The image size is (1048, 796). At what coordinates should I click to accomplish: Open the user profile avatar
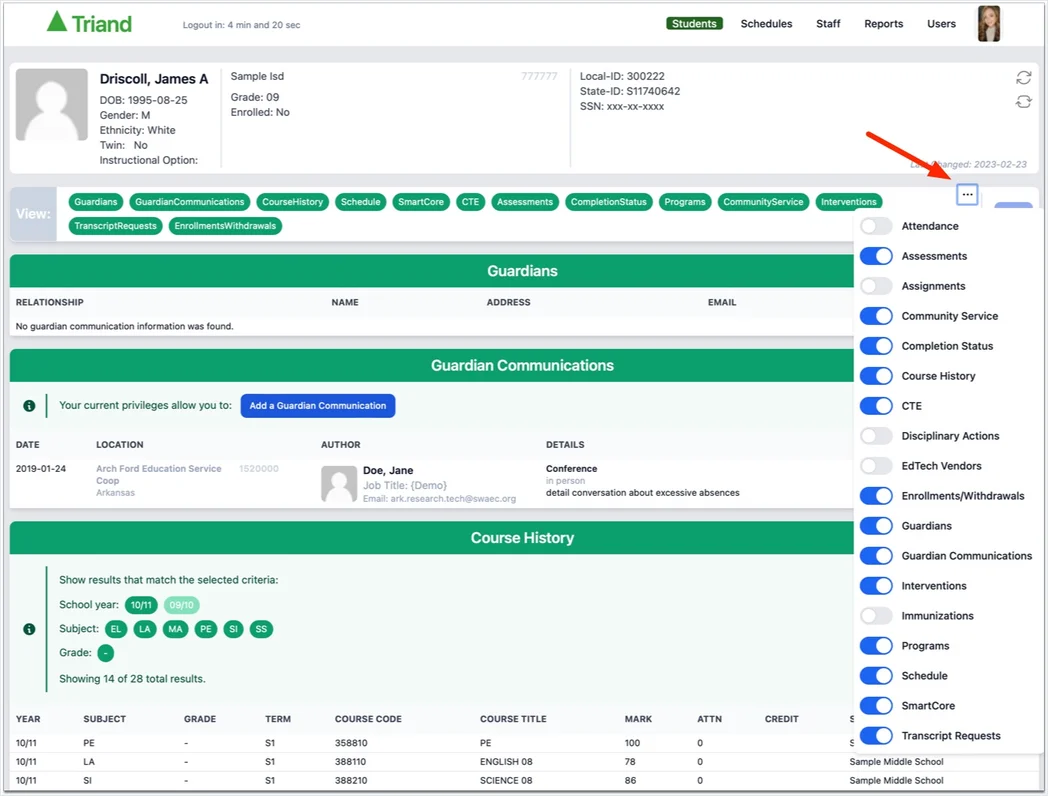click(x=989, y=23)
